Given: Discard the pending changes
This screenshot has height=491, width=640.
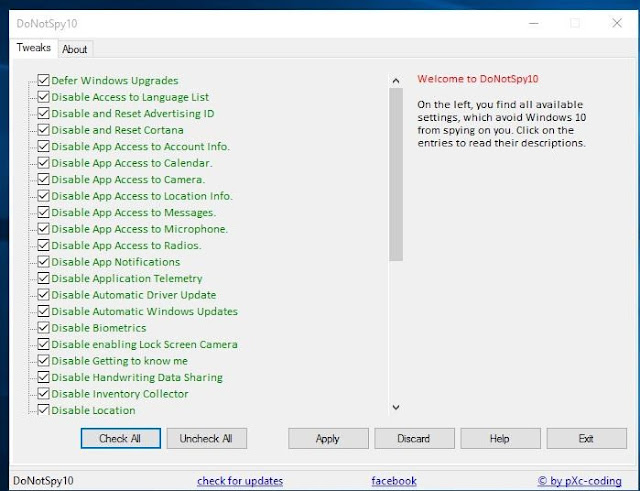Looking at the screenshot, I should point(414,438).
